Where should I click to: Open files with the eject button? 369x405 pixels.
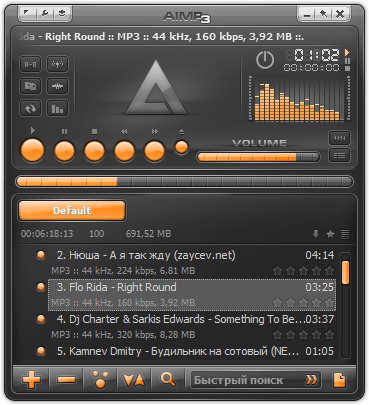(x=182, y=147)
